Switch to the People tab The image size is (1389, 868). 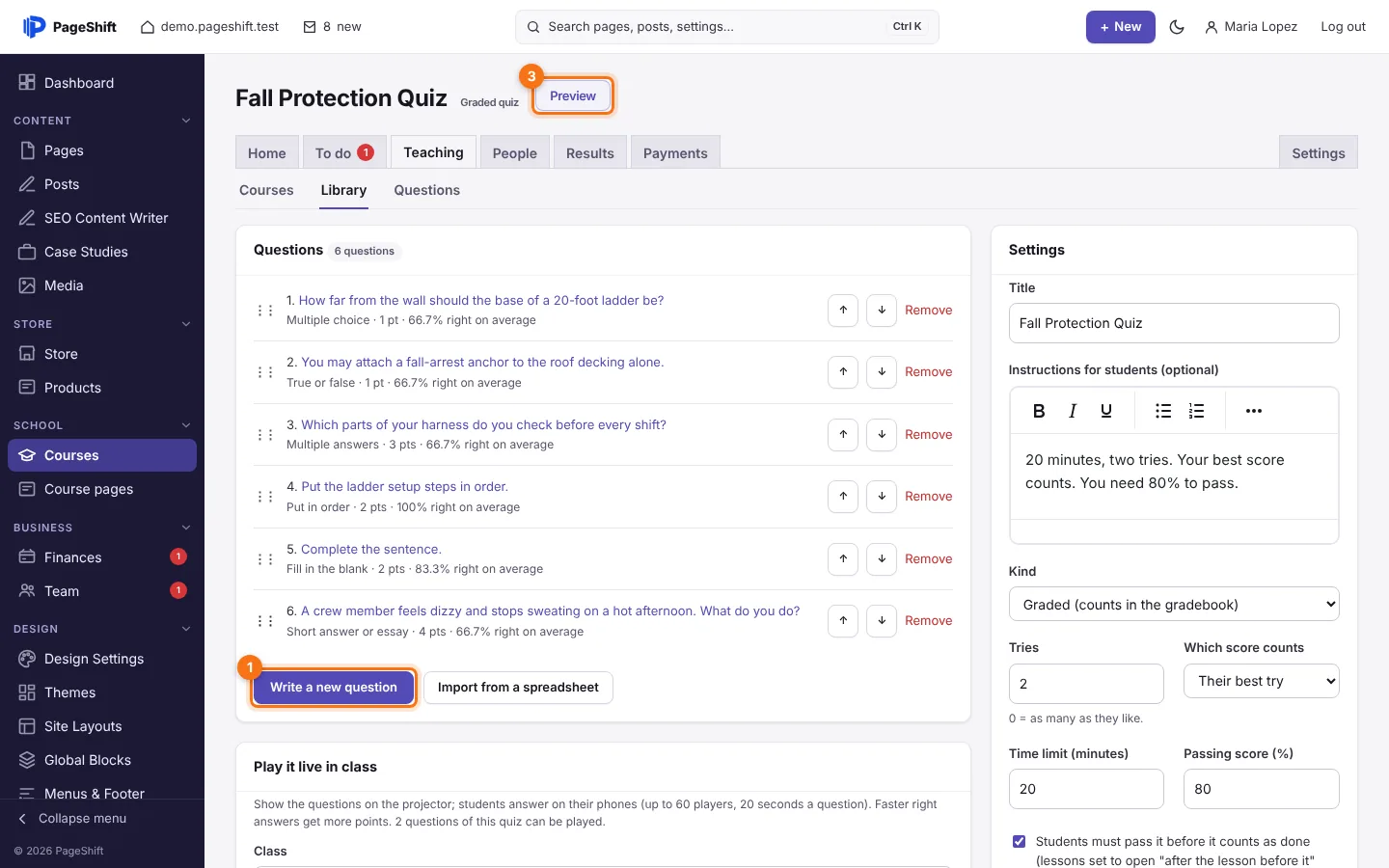(x=515, y=153)
